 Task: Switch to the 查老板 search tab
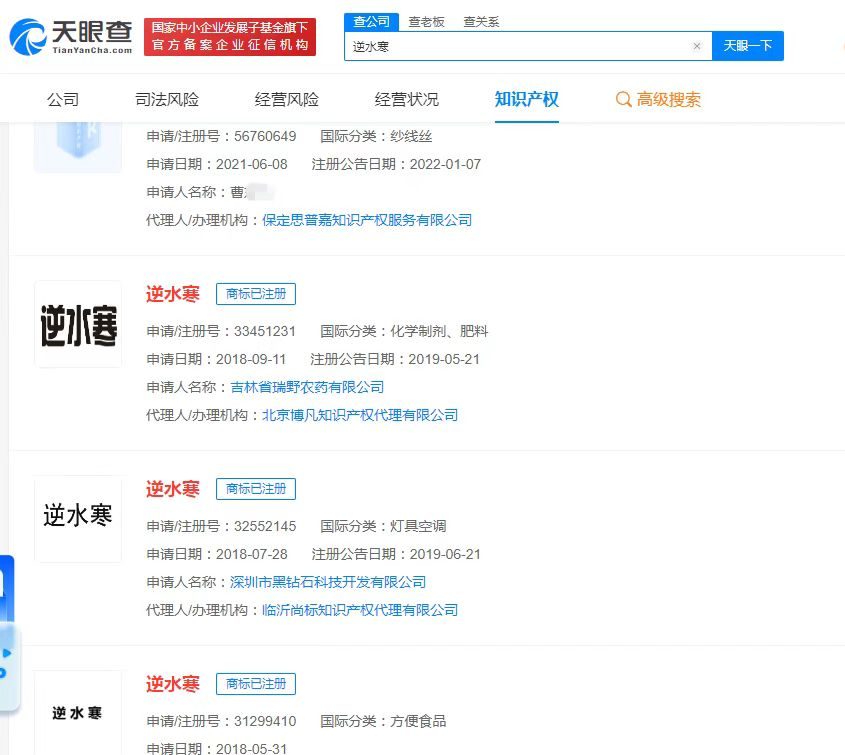428,19
